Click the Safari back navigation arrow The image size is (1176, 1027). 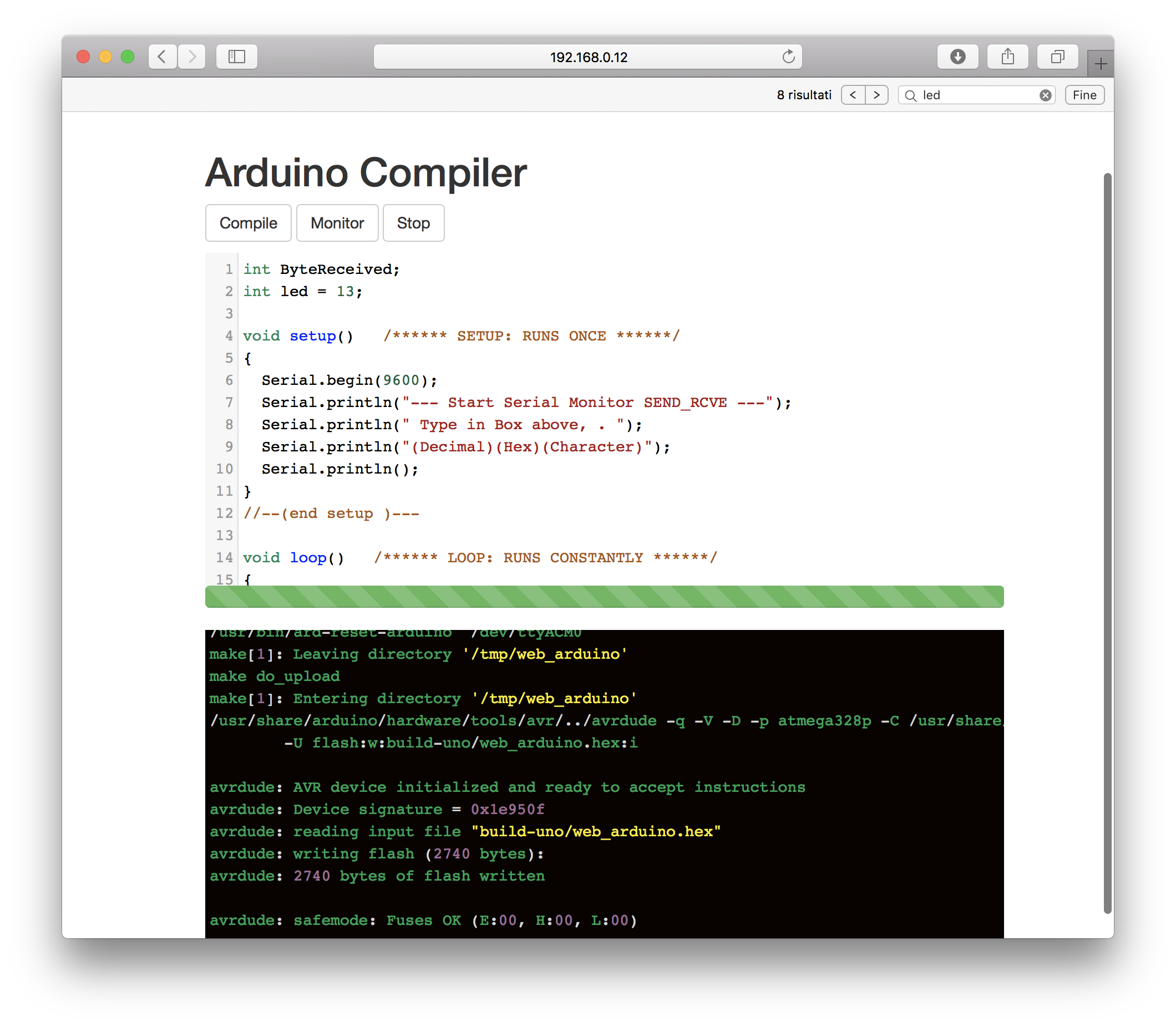coord(163,57)
